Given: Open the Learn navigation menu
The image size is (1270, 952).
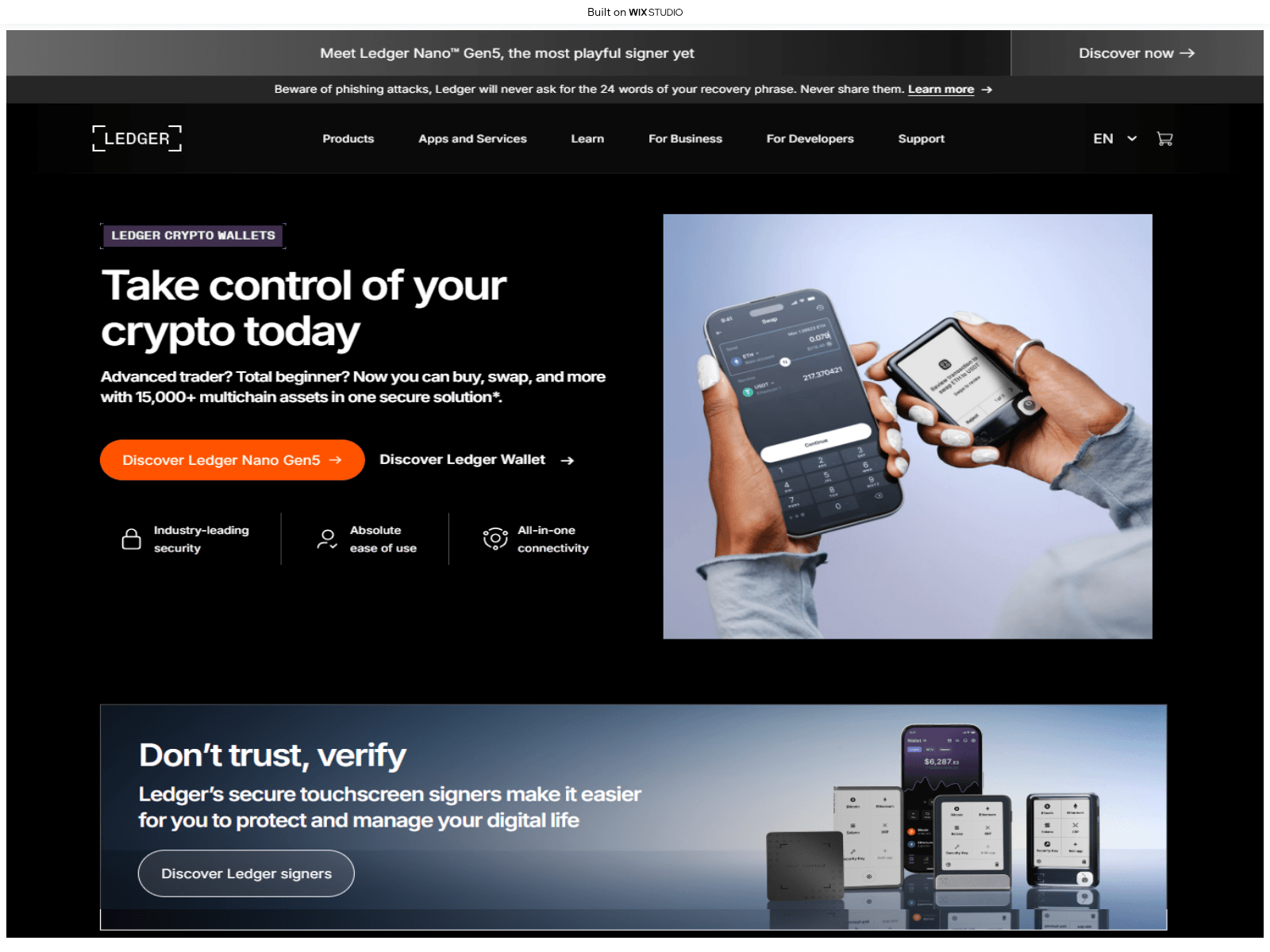Looking at the screenshot, I should 587,139.
